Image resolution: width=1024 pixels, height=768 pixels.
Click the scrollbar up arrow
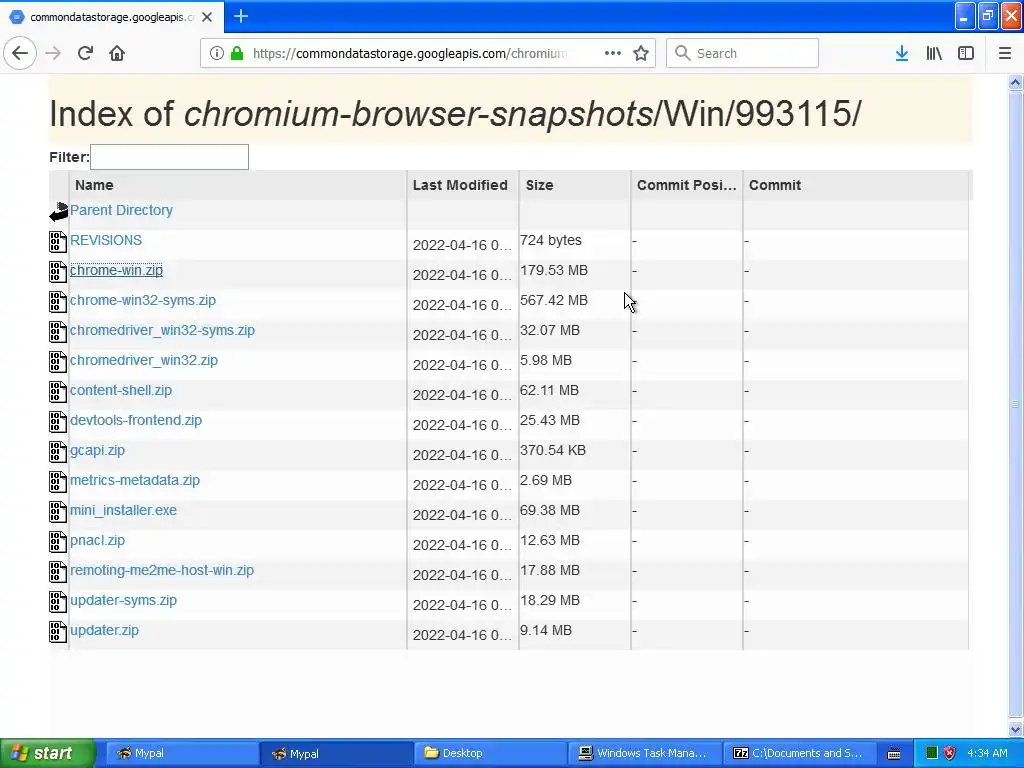[1016, 82]
